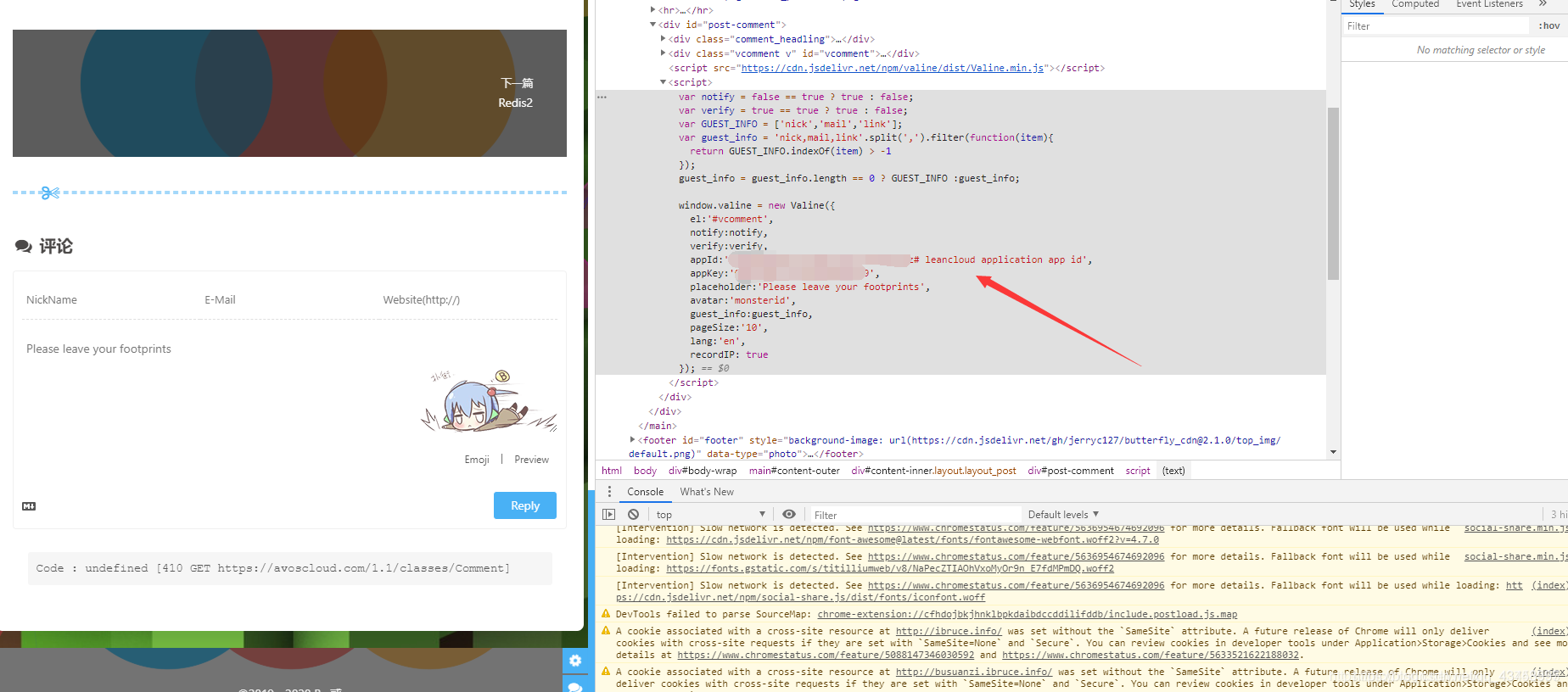Select div#post-comment breadcrumb
This screenshot has width=1568, height=692.
(x=1071, y=471)
